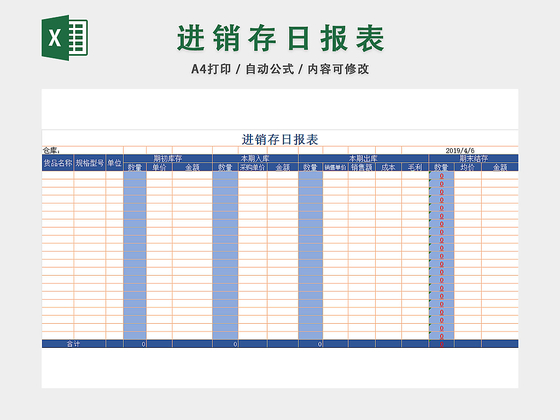Click the 本期入库 group header
560x420 pixels.
coord(255,158)
